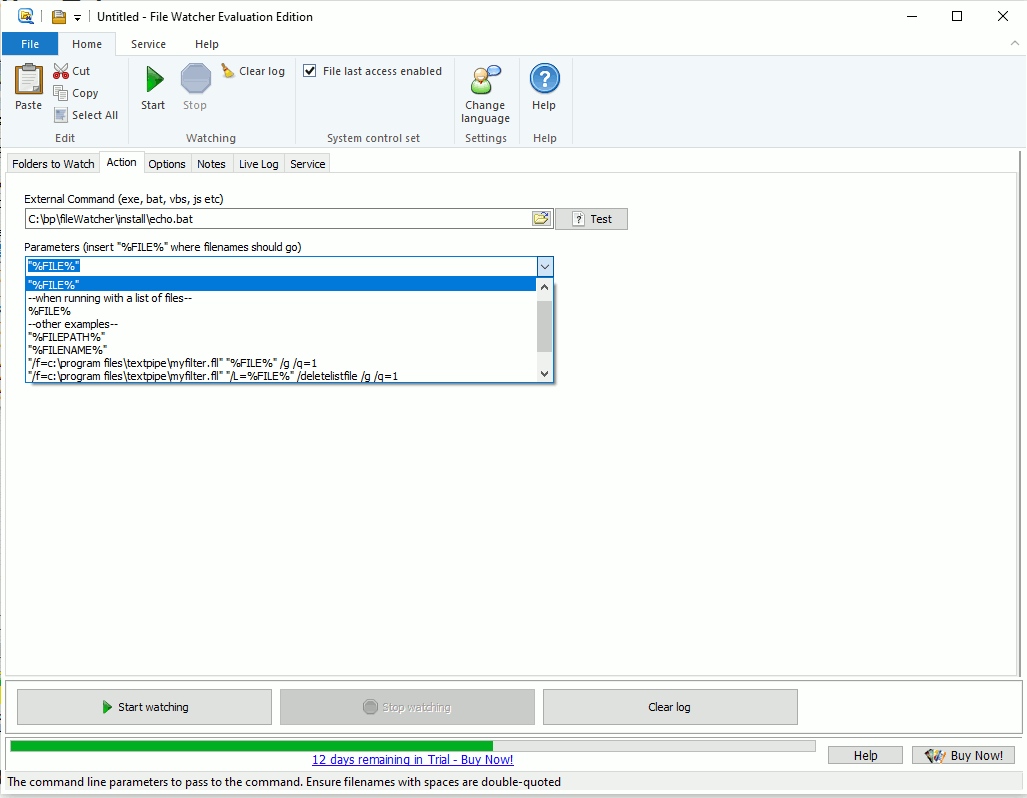Screen dimensions: 1027x798
Task: Switch to the Live Log tab
Action: tap(258, 163)
